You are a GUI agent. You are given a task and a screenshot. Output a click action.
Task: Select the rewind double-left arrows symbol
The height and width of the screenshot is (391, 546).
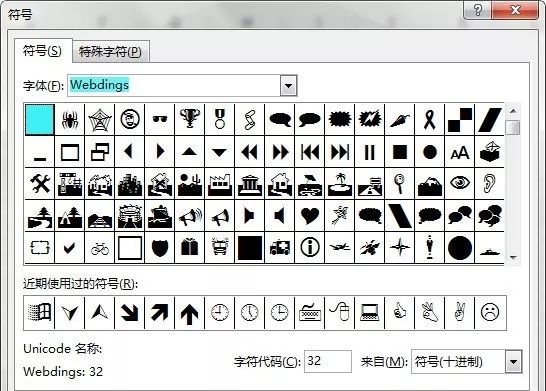click(x=249, y=152)
